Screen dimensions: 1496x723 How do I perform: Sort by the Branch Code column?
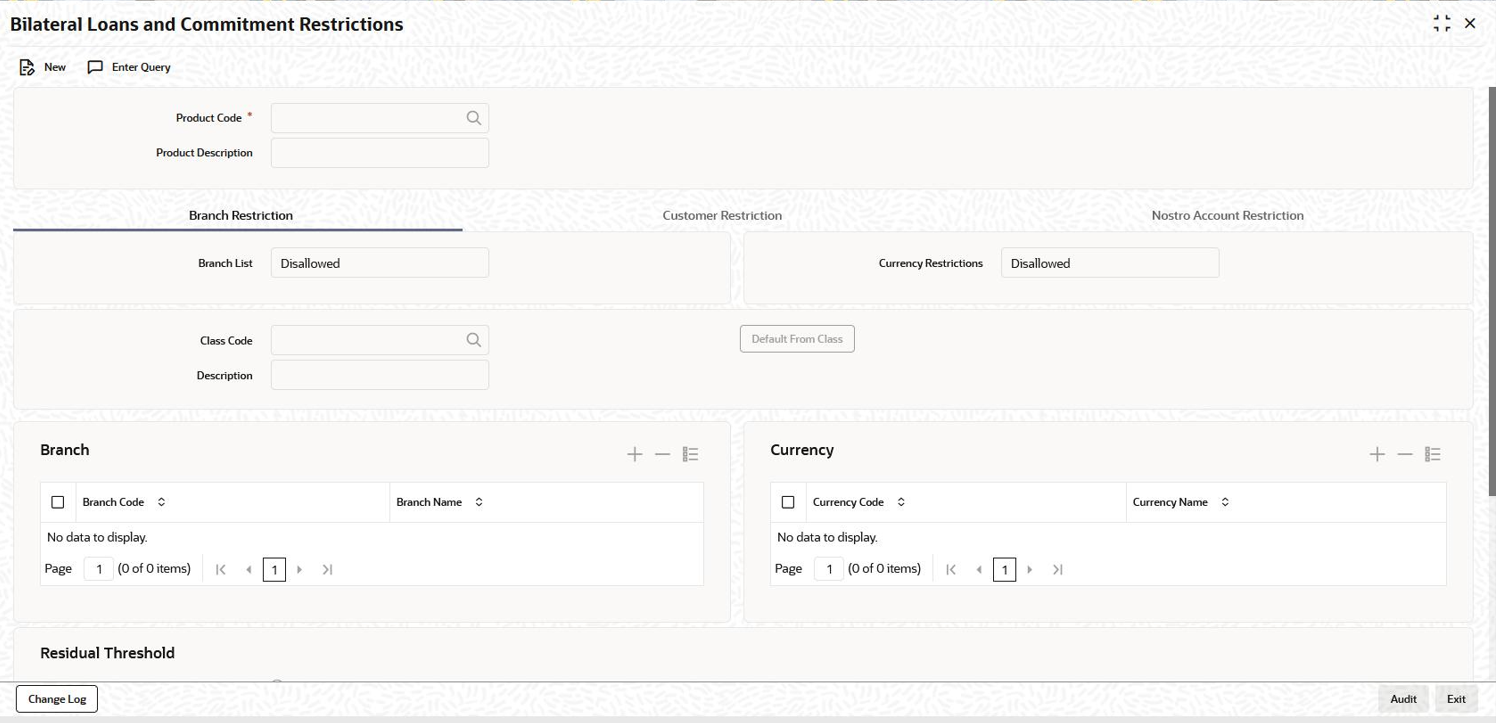point(162,502)
